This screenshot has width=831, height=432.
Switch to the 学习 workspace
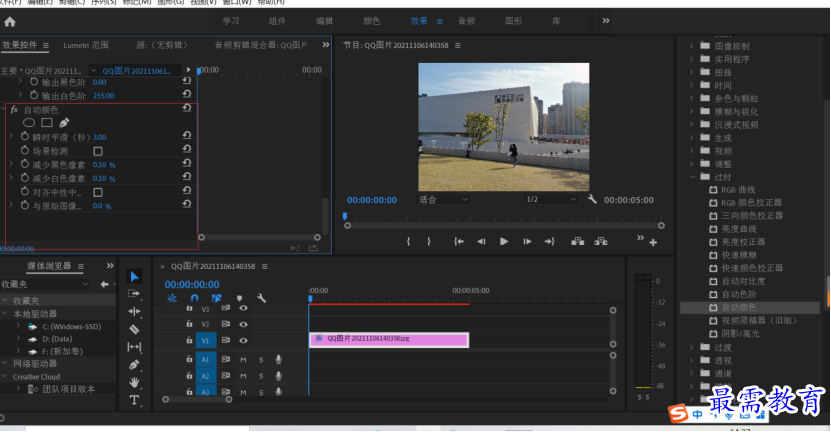tap(231, 21)
